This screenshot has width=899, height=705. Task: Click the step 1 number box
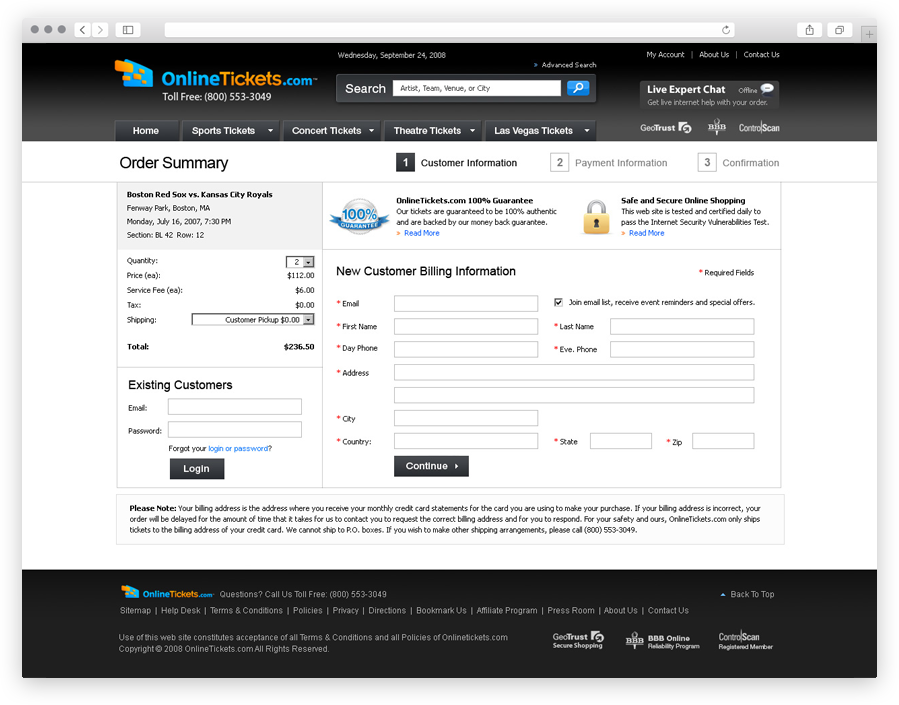tap(405, 162)
